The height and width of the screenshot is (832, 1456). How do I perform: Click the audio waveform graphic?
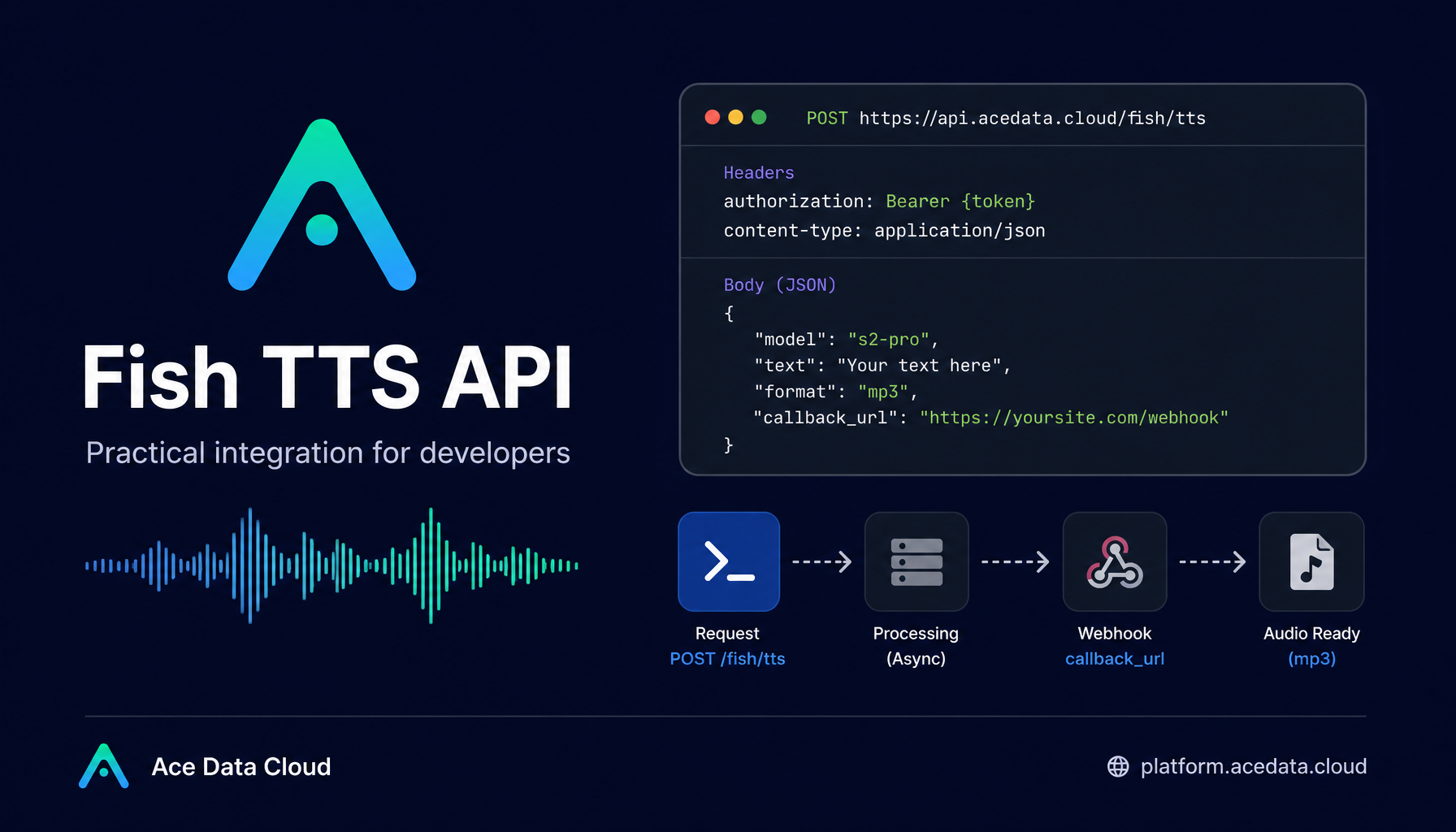331,565
